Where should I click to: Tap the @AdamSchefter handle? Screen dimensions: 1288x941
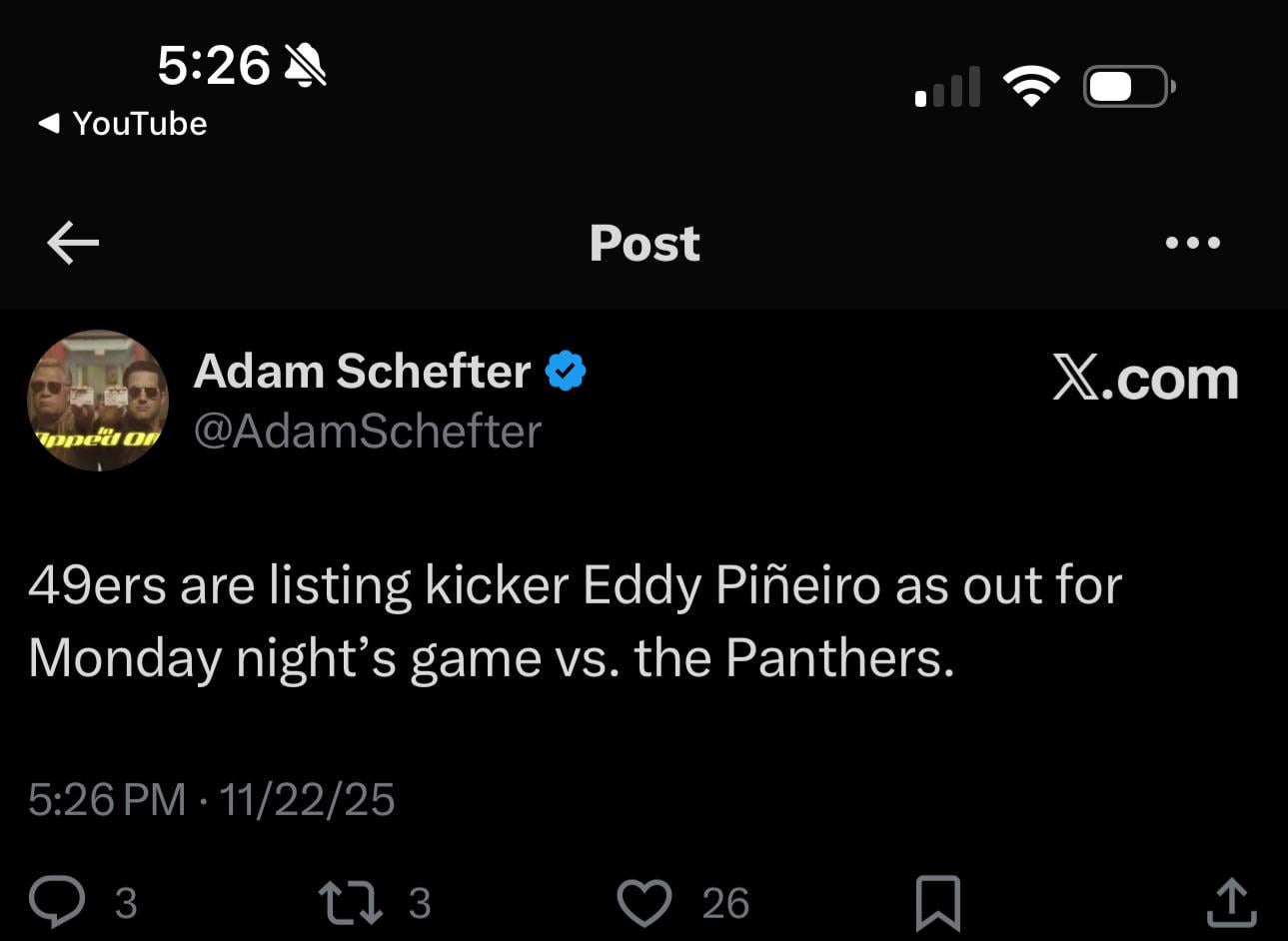pyautogui.click(x=368, y=431)
